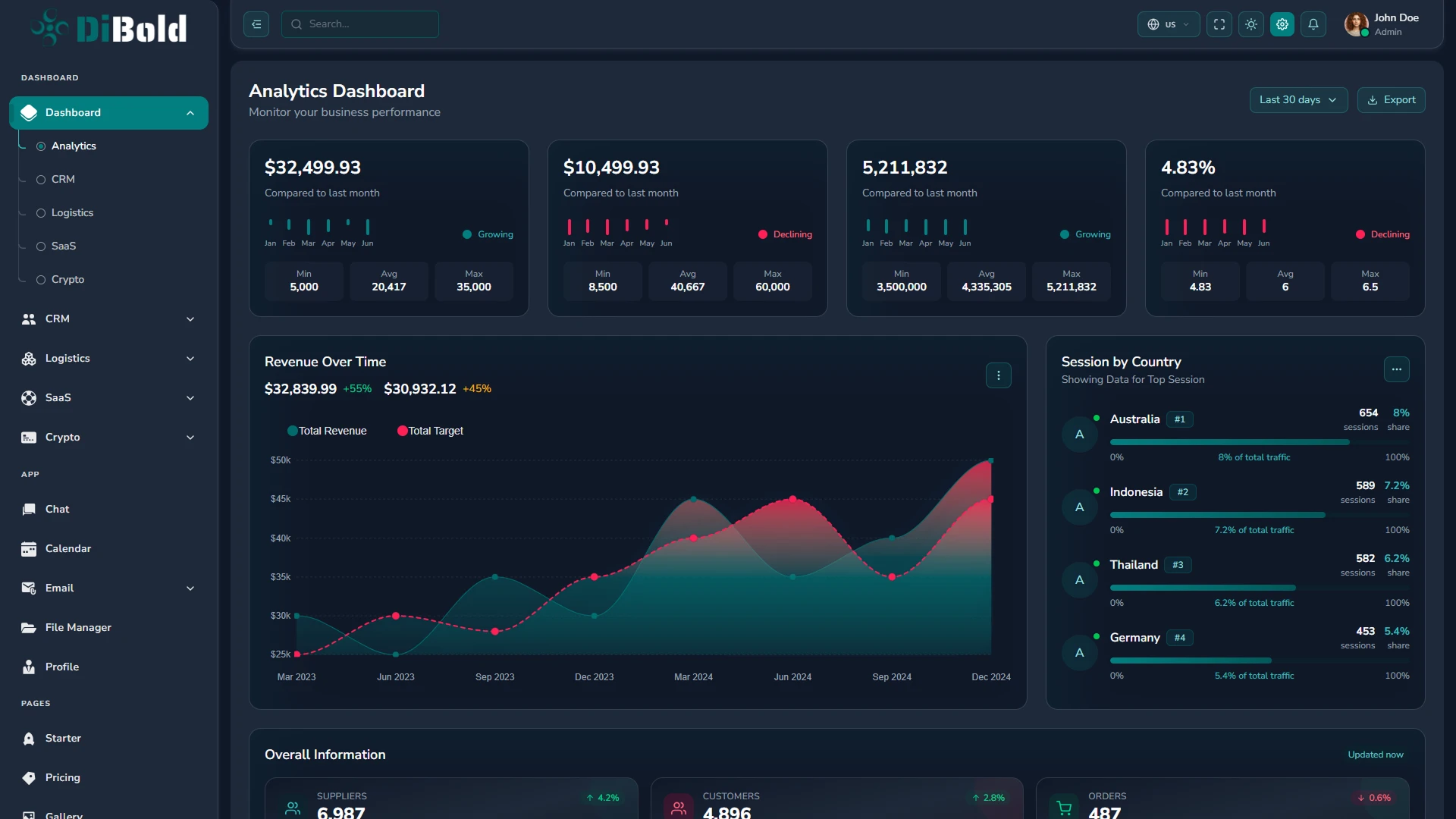Click Germany traffic progress bar
The image size is (1456, 819).
1260,661
